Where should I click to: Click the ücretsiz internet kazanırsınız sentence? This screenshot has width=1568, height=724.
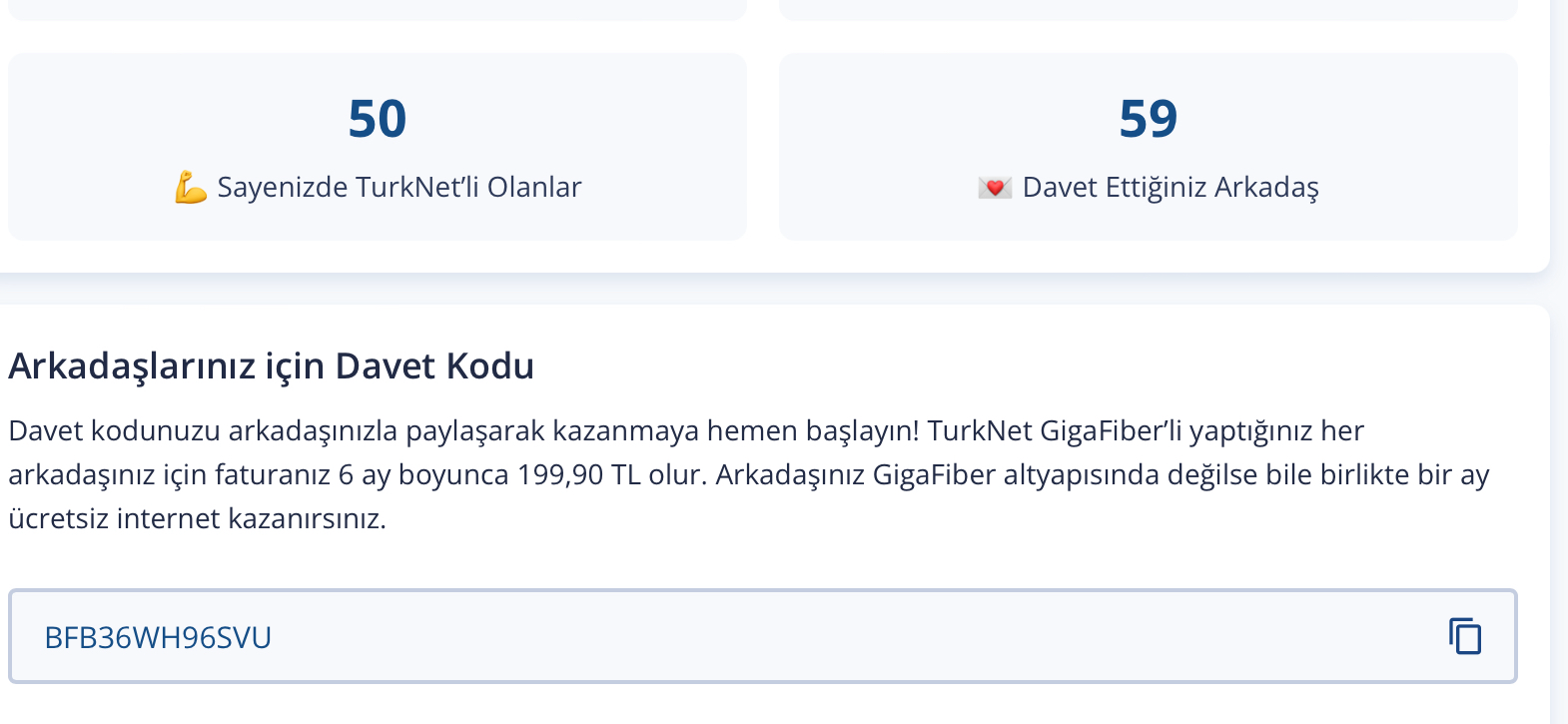[197, 518]
